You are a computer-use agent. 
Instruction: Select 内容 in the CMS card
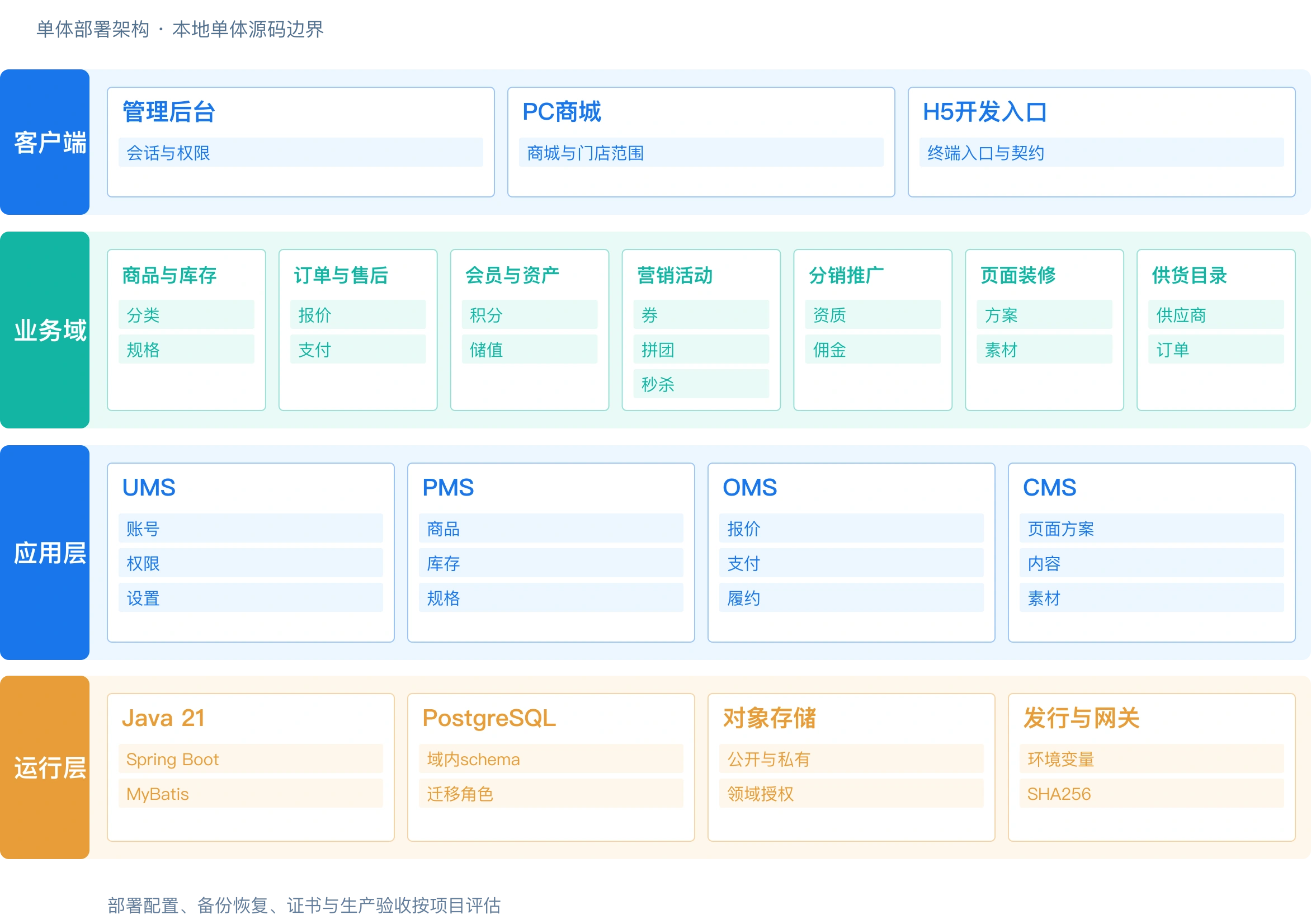[x=1152, y=563]
